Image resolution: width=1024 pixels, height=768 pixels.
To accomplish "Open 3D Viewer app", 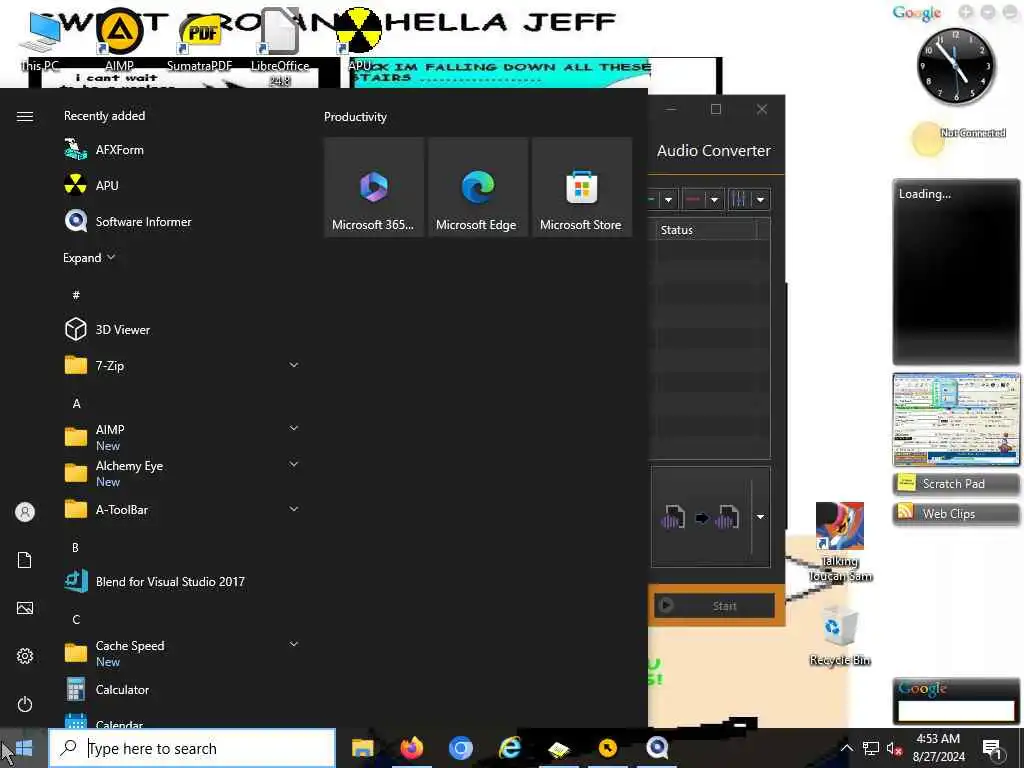I will coord(180,329).
